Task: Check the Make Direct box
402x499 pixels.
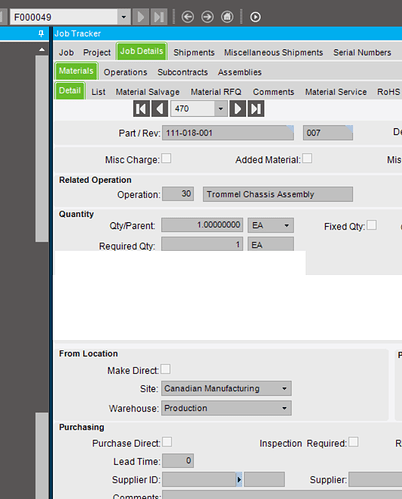Action: point(166,369)
